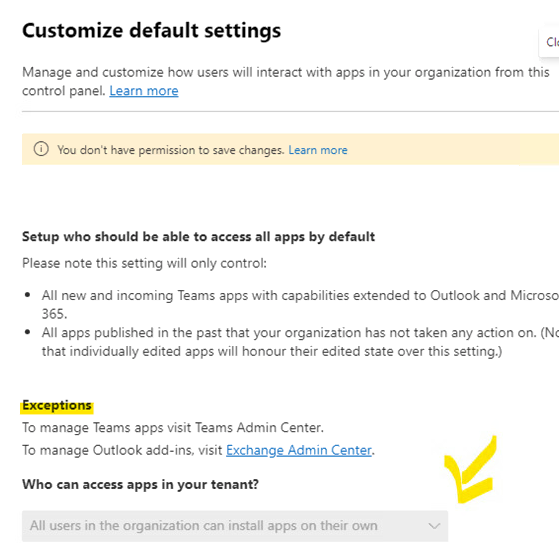The height and width of the screenshot is (548, 559).
Task: Open the 'All users in the organization' dropdown
Action: (235, 526)
